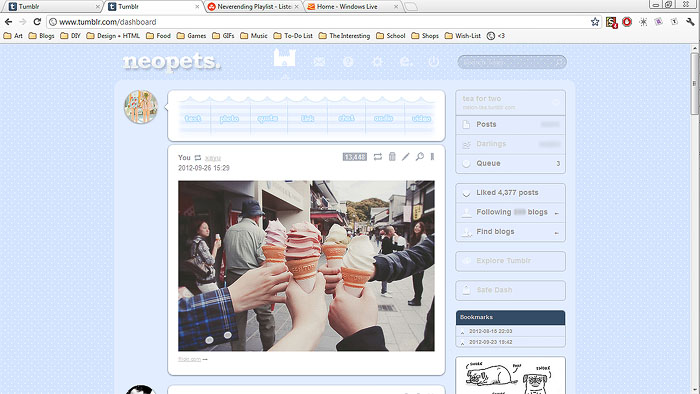The width and height of the screenshot is (700, 394).
Task: Click the post notes count 13,448
Action: coord(354,157)
